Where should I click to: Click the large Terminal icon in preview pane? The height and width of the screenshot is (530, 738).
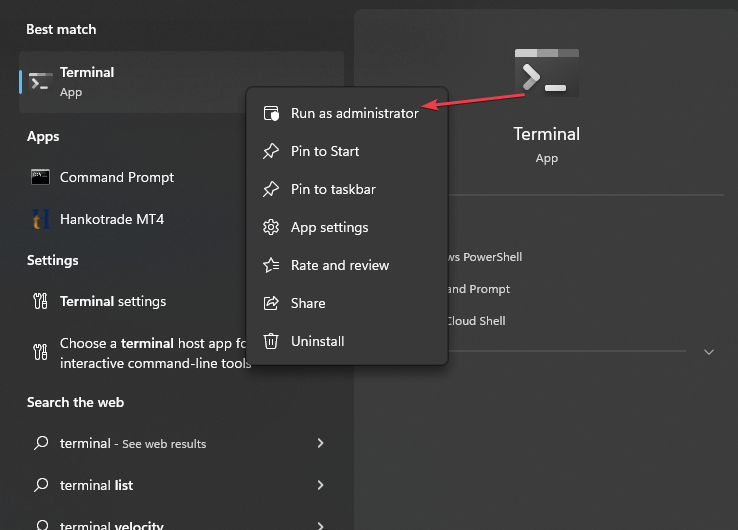[547, 73]
